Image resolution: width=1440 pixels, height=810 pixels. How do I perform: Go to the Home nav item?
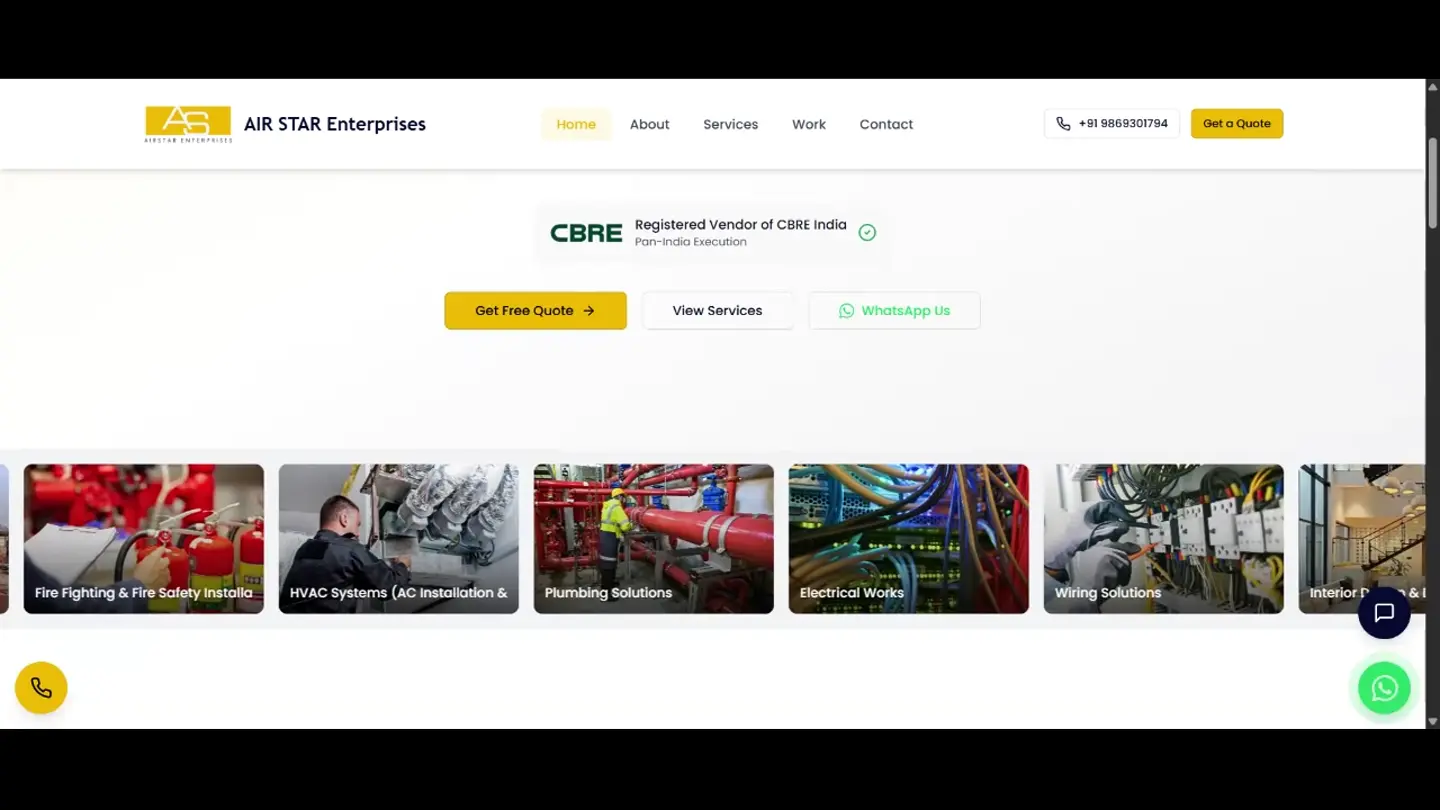point(576,124)
